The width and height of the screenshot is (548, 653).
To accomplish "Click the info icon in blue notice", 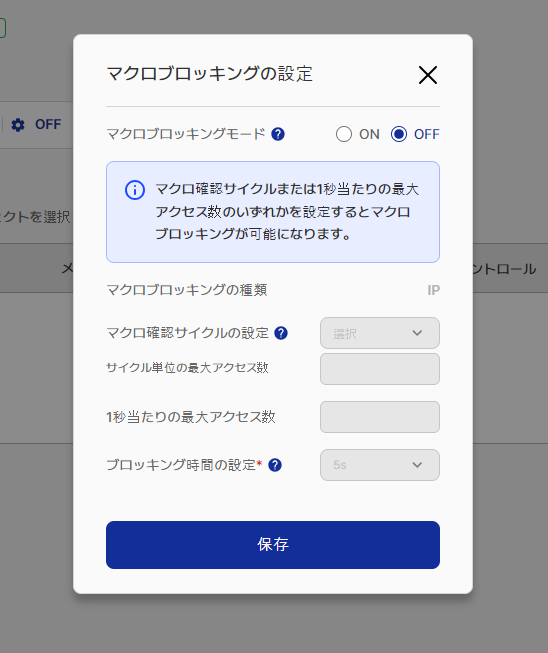I will (x=135, y=190).
